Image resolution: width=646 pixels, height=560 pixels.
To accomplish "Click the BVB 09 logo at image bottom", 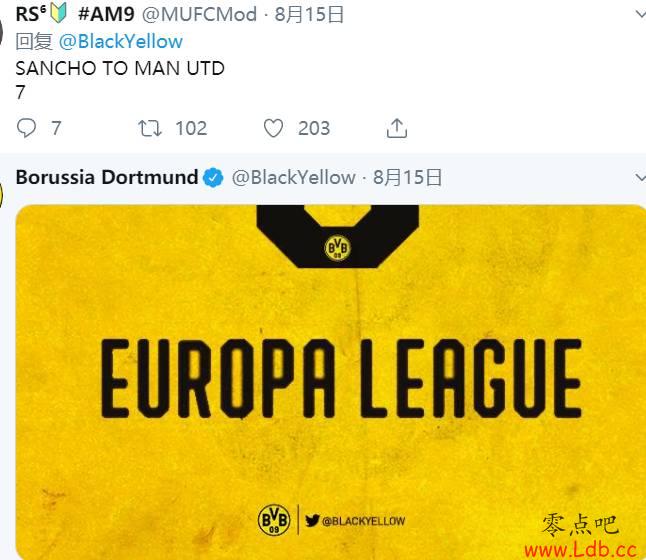I will pyautogui.click(x=274, y=520).
